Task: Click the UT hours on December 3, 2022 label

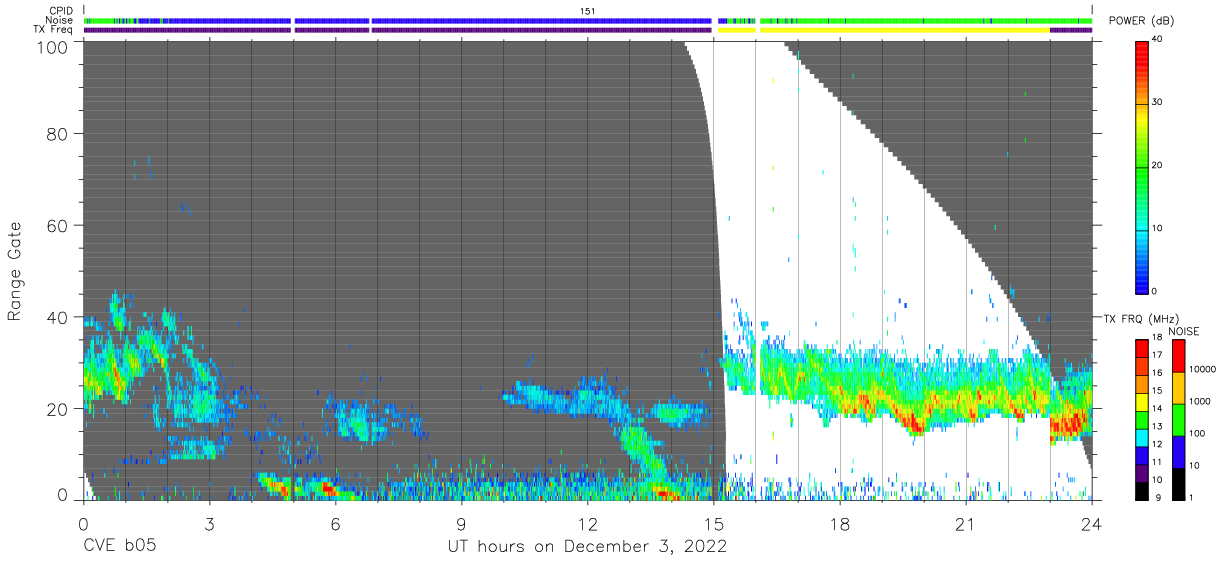Action: tap(588, 547)
